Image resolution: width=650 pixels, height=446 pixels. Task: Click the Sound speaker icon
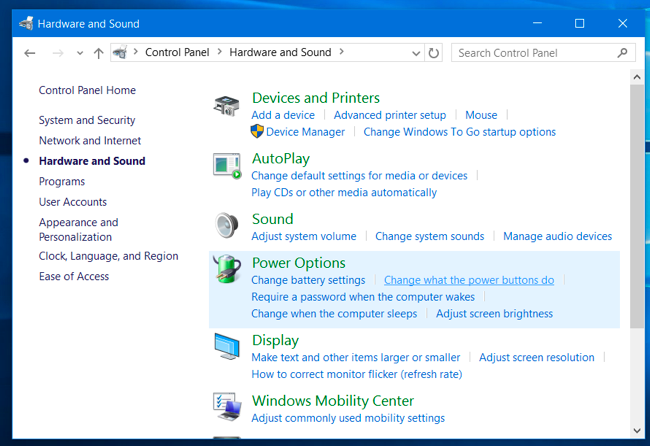coord(227,226)
